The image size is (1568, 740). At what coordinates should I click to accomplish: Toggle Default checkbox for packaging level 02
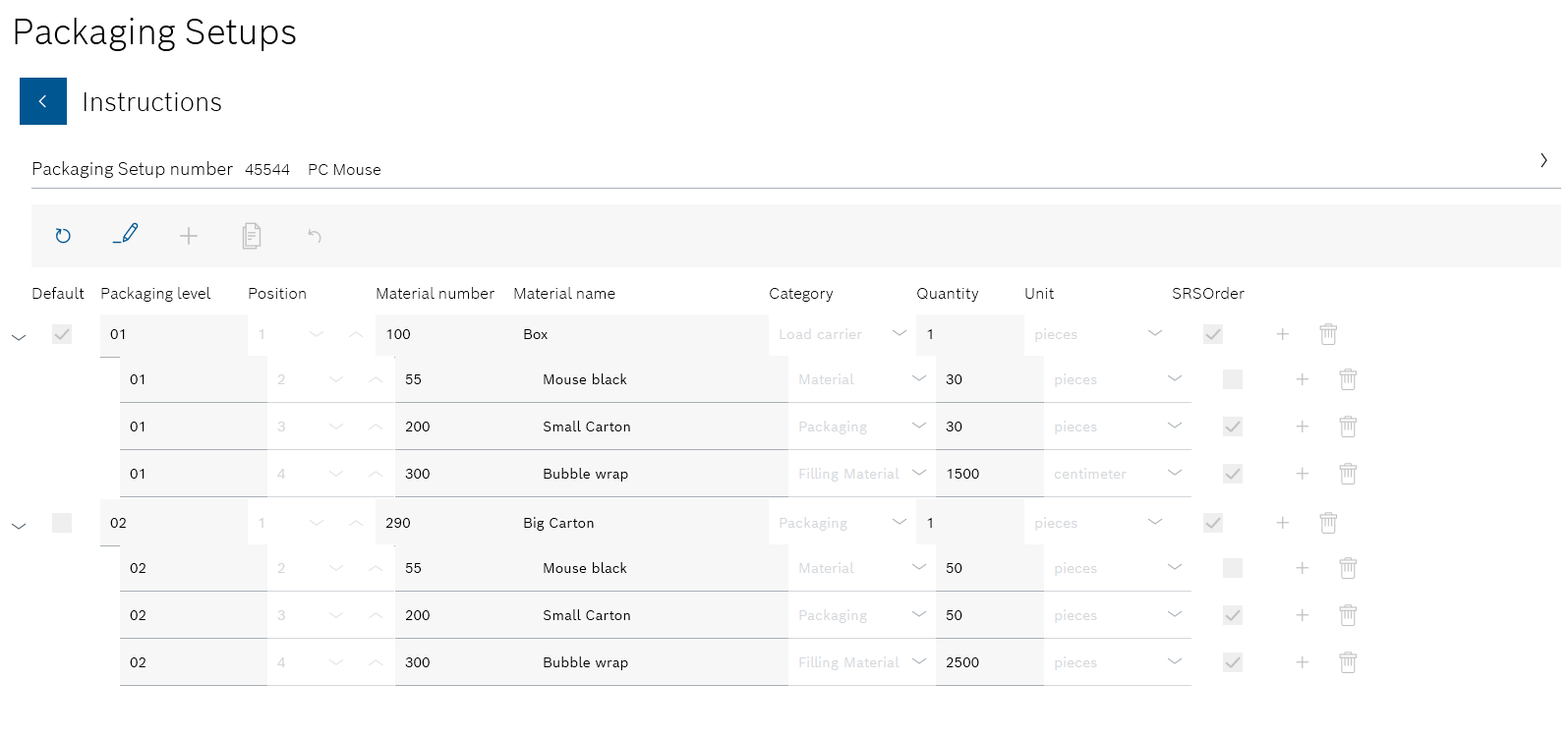[x=62, y=523]
